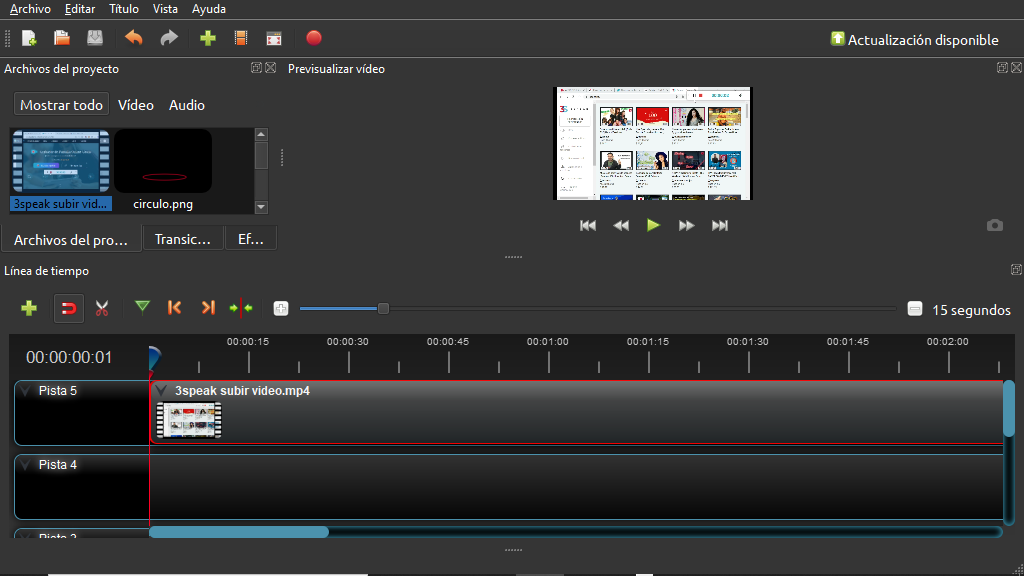Image resolution: width=1024 pixels, height=576 pixels.
Task: Undock the Línea de tiempo panel
Action: click(1016, 270)
